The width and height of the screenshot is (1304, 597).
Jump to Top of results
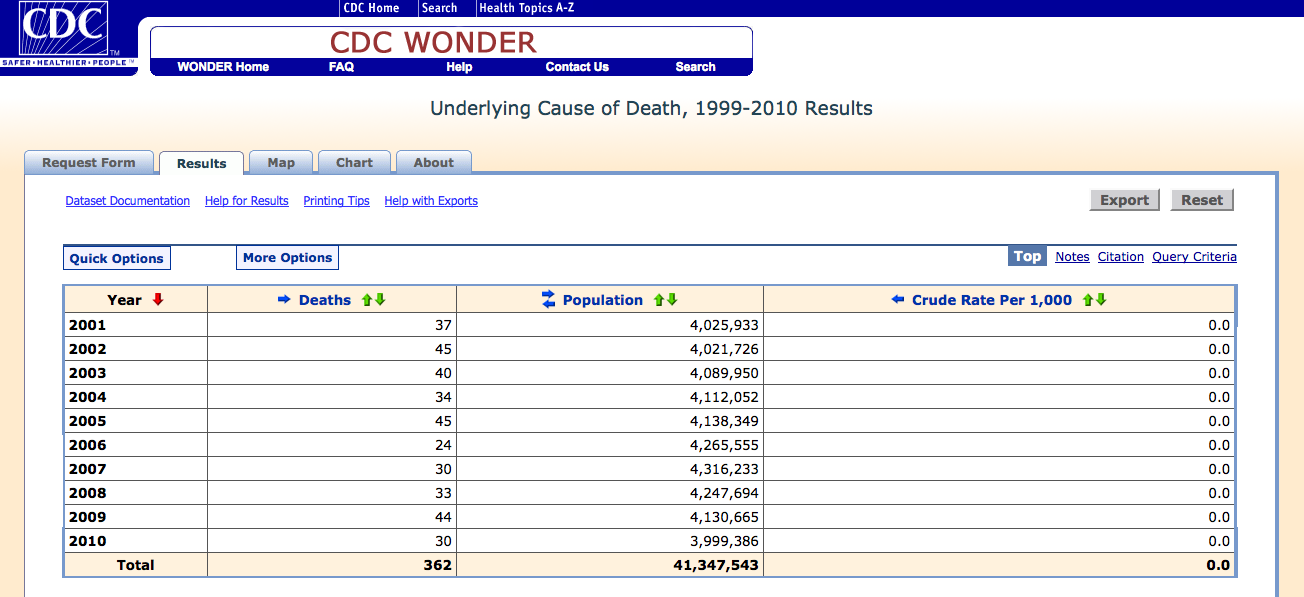1027,257
